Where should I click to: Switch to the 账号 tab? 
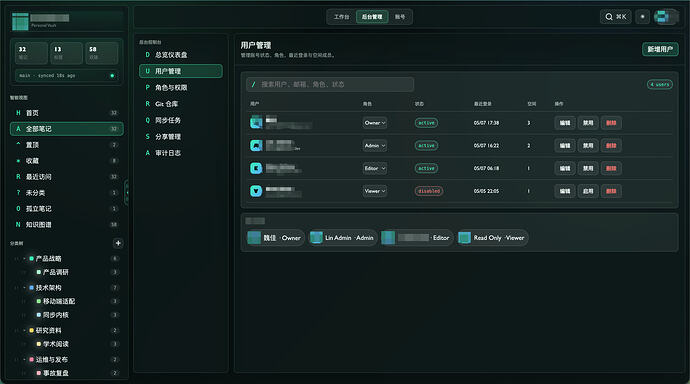(400, 17)
